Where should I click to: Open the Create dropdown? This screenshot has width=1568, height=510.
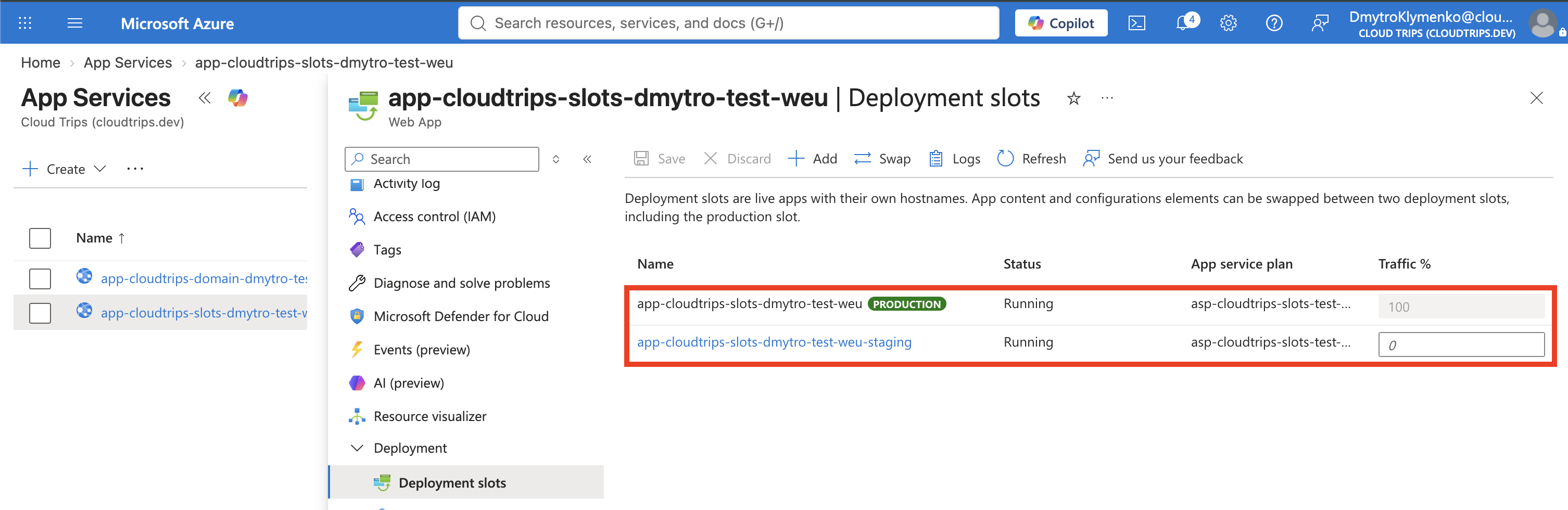pyautogui.click(x=65, y=169)
